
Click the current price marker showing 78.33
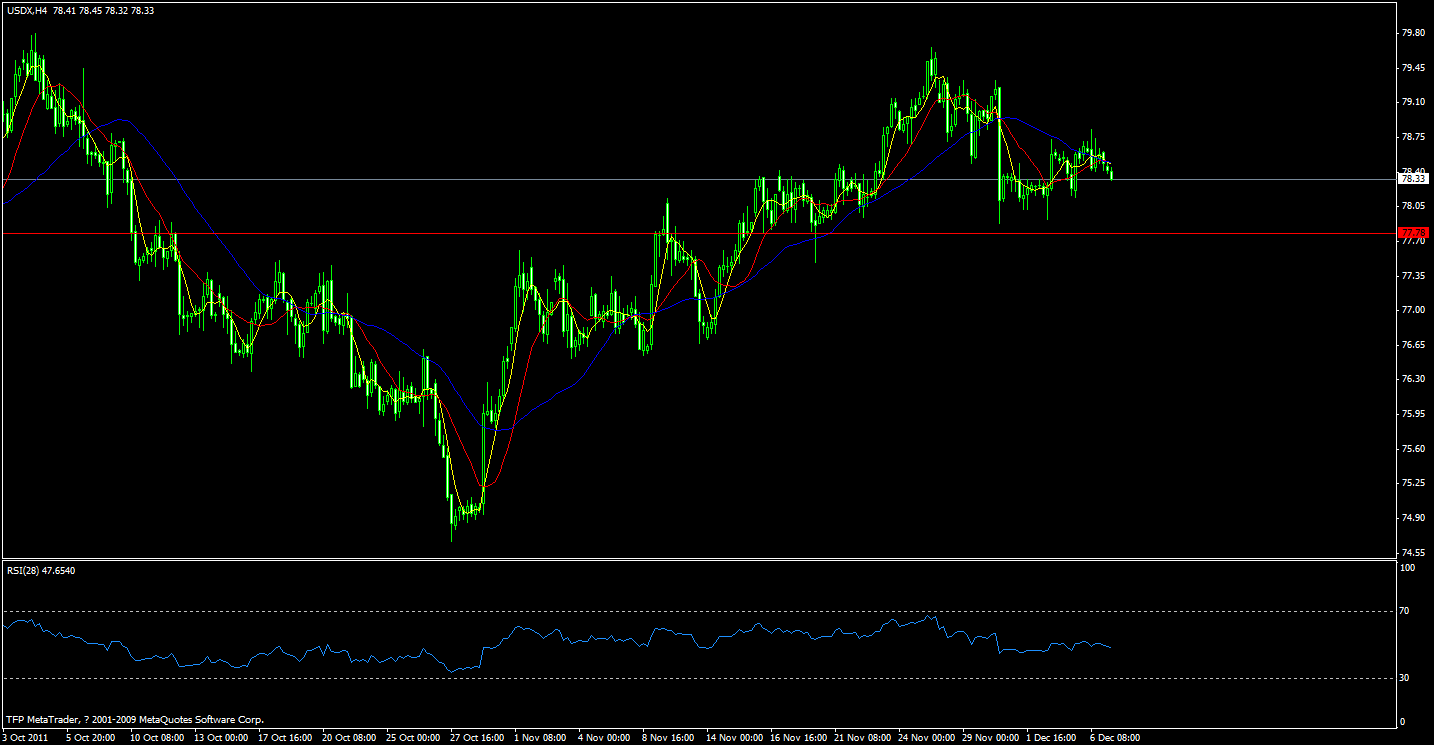(1412, 179)
